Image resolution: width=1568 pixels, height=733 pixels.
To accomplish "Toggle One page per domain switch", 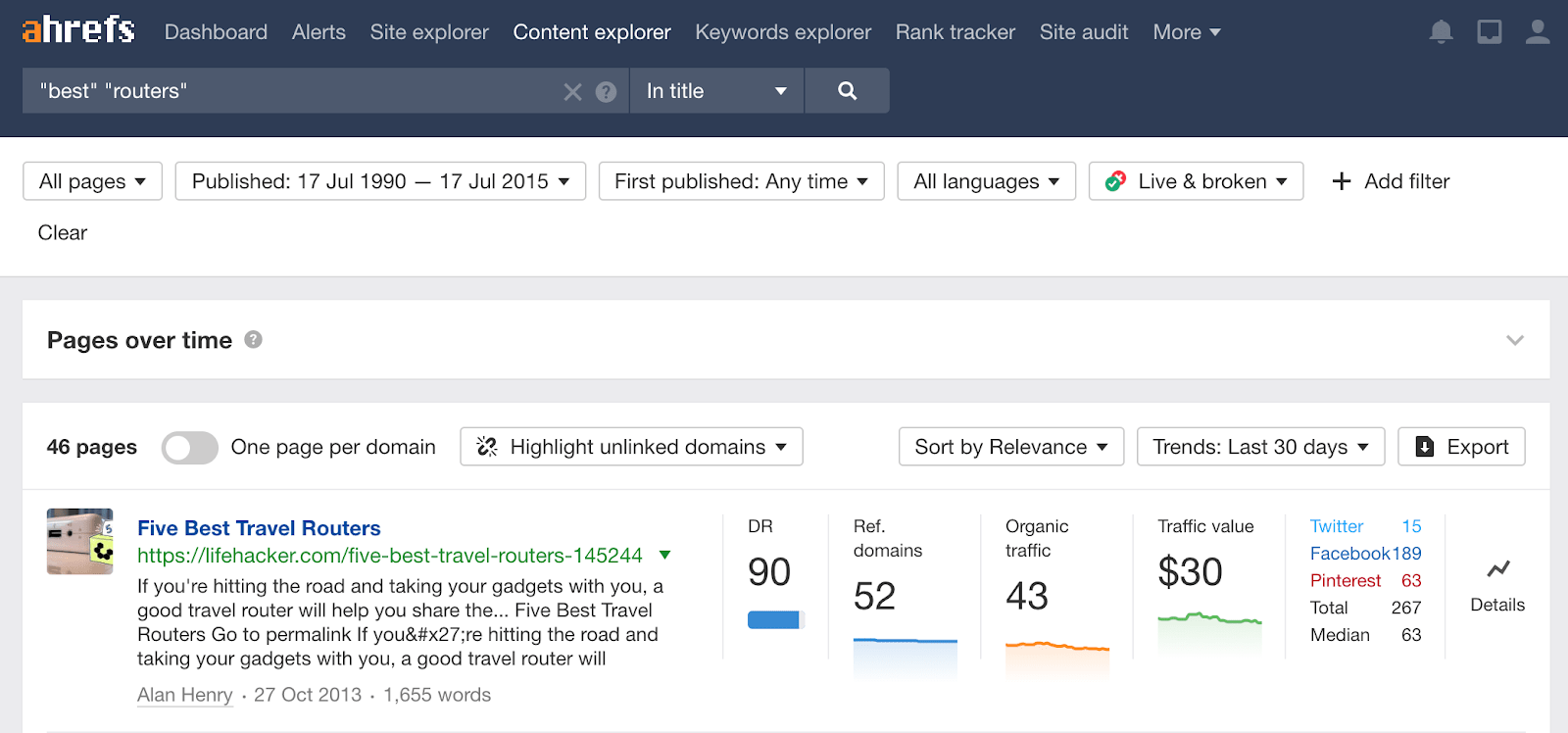I will [190, 448].
